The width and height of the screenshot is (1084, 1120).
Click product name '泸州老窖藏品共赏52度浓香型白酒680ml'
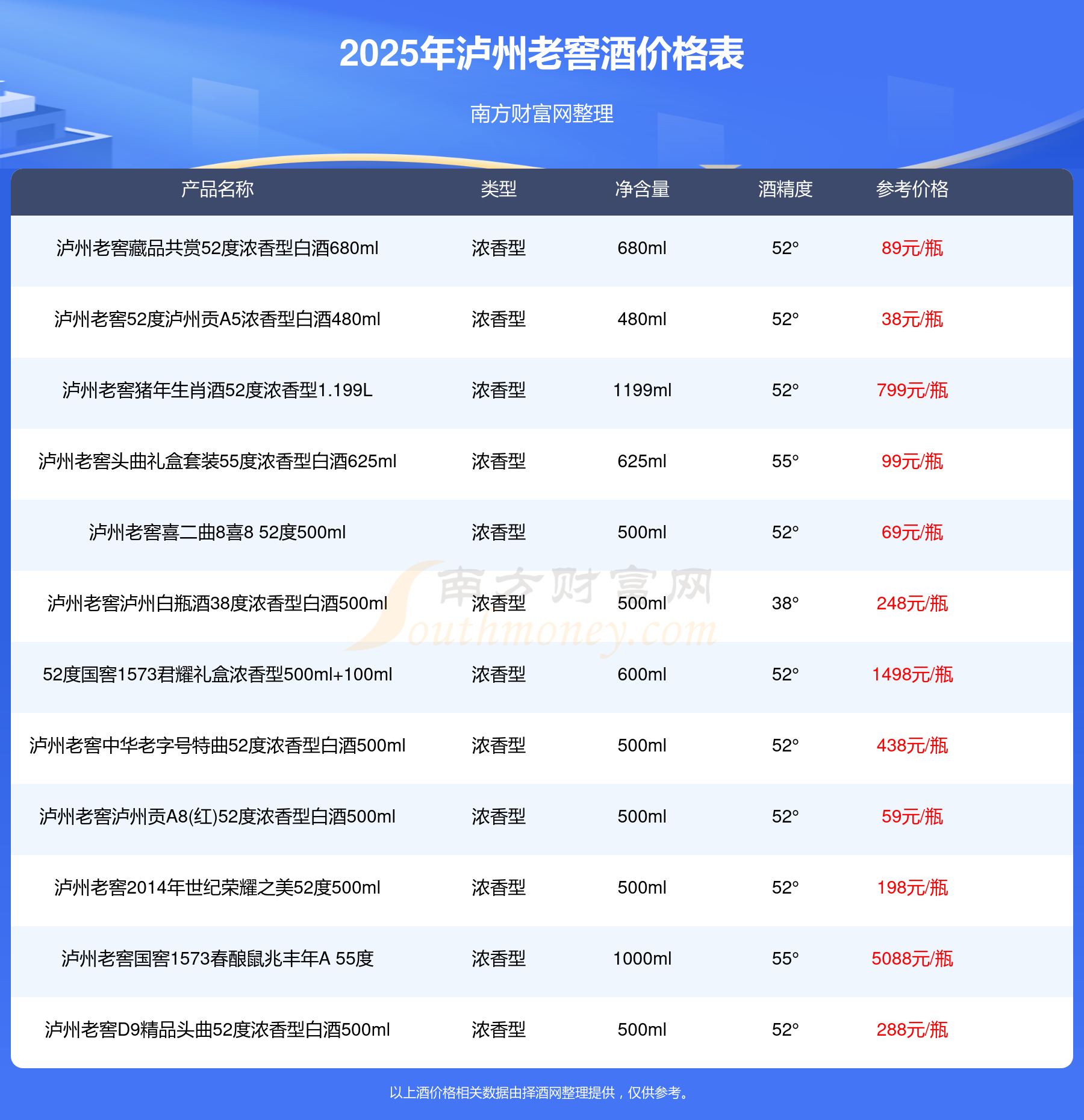(x=217, y=248)
